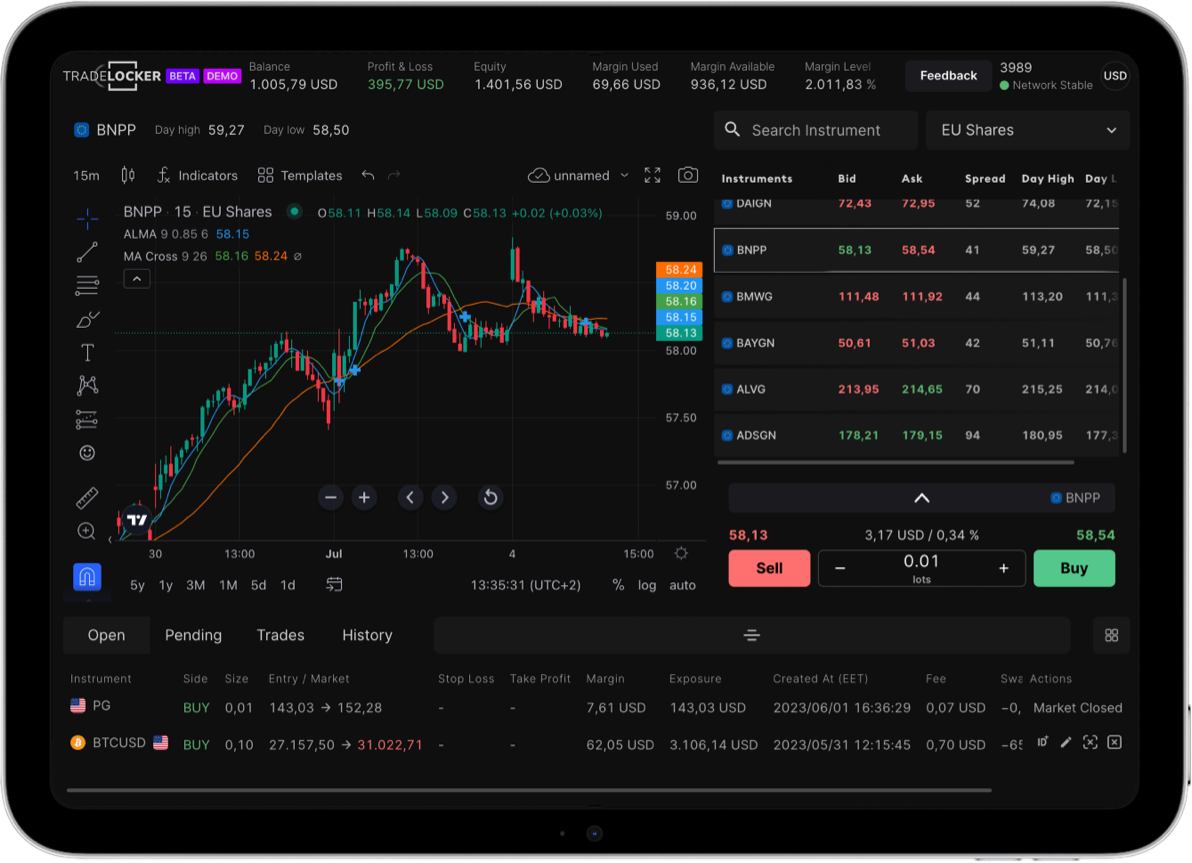Take a chart snapshot with camera icon

[x=688, y=176]
